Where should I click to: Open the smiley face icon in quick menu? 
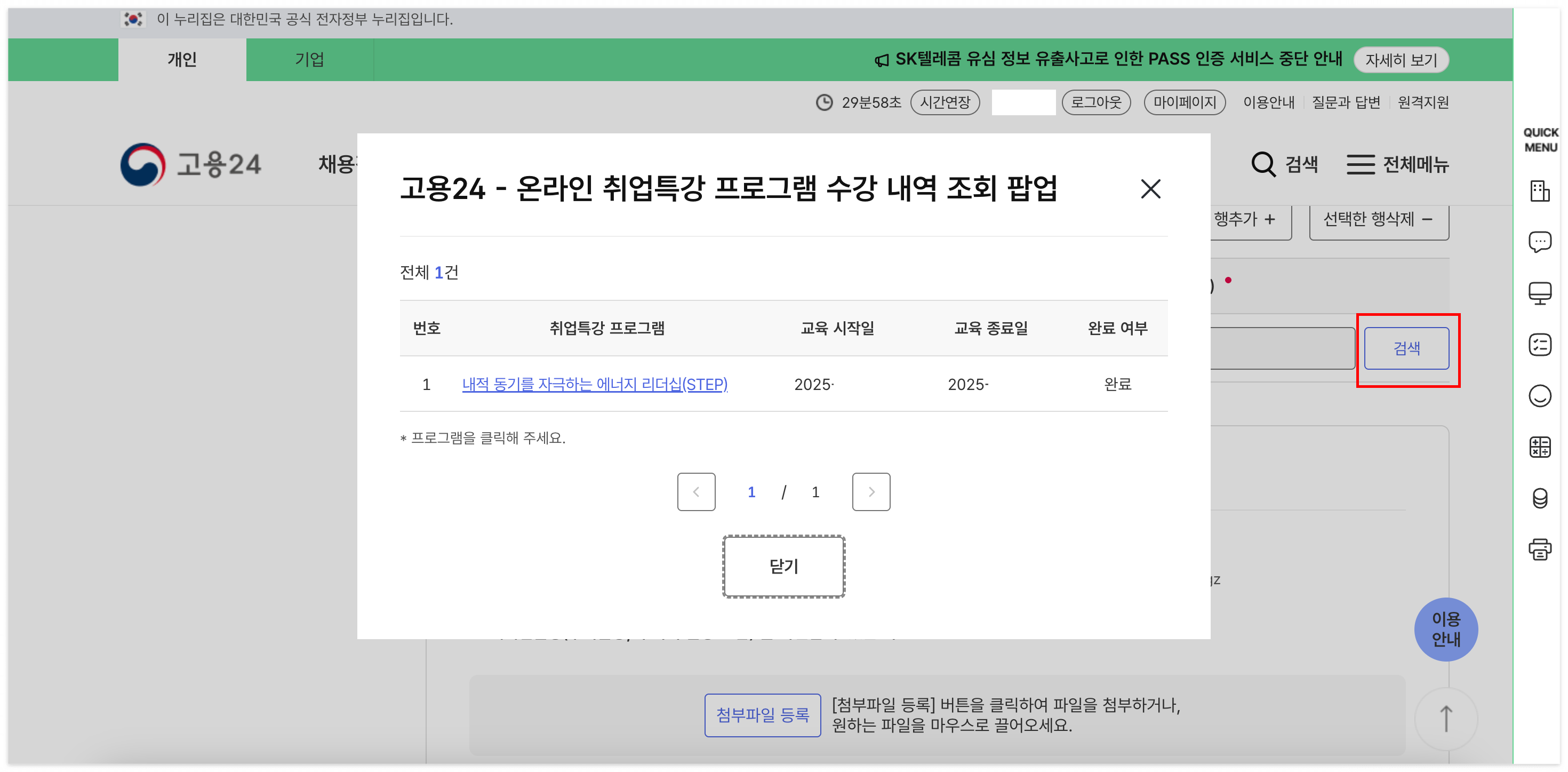(x=1539, y=396)
